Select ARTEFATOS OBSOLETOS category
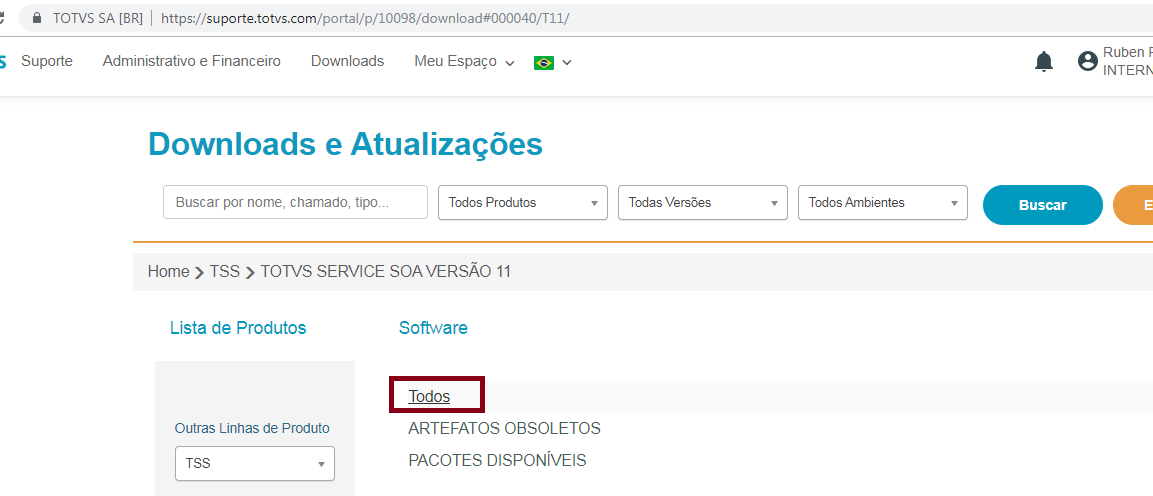Image resolution: width=1153 pixels, height=496 pixels. pos(504,428)
